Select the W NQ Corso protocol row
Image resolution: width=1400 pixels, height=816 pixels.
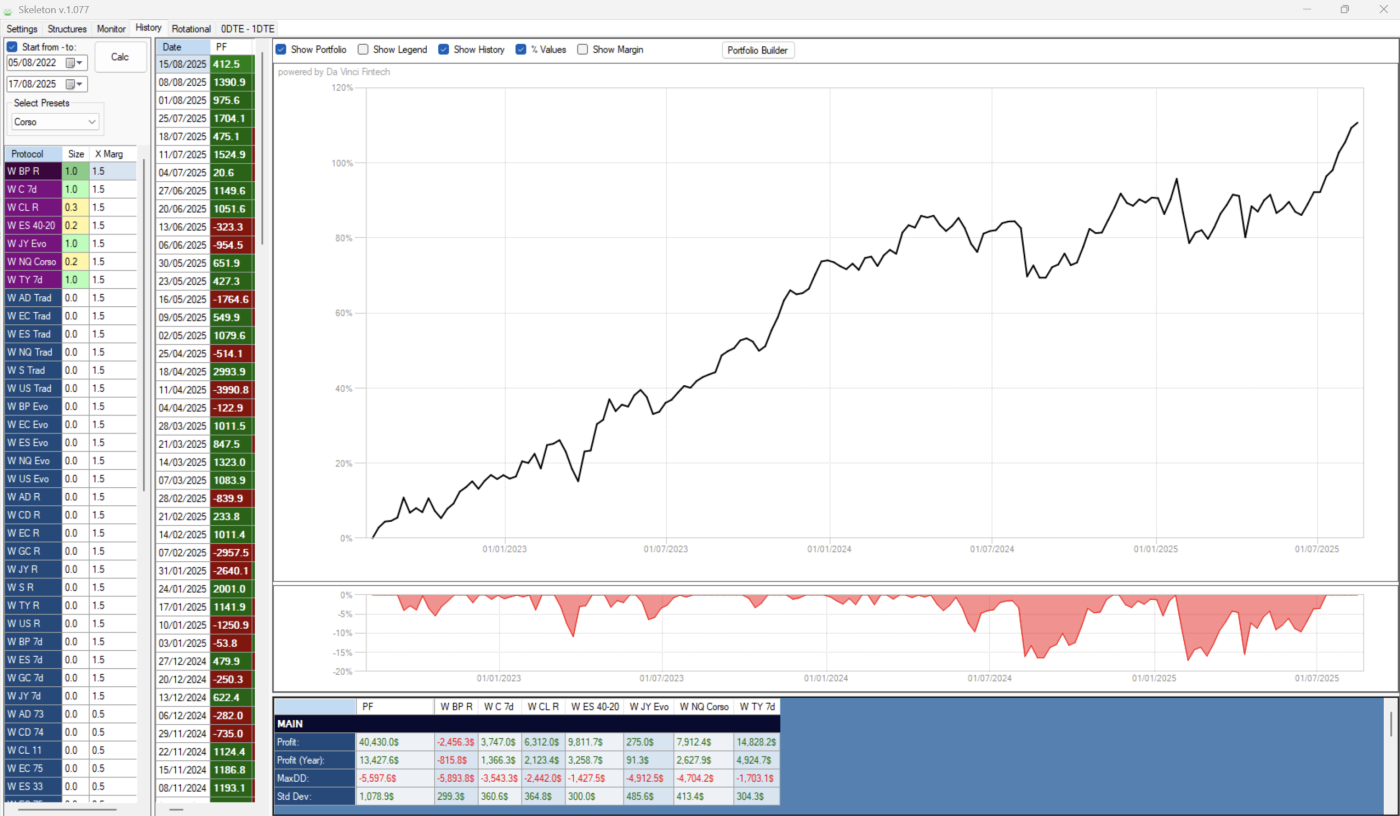(32, 262)
